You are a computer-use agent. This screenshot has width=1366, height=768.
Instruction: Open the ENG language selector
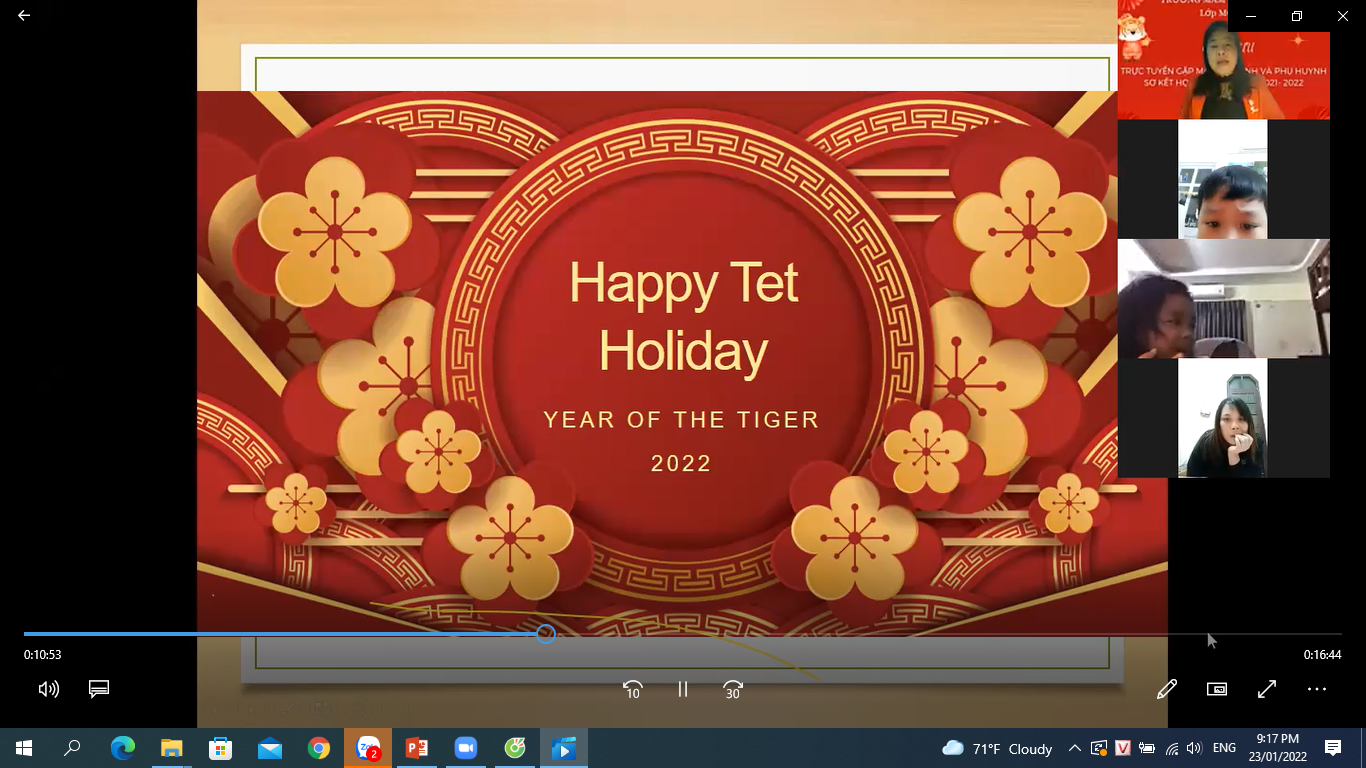pos(1224,748)
